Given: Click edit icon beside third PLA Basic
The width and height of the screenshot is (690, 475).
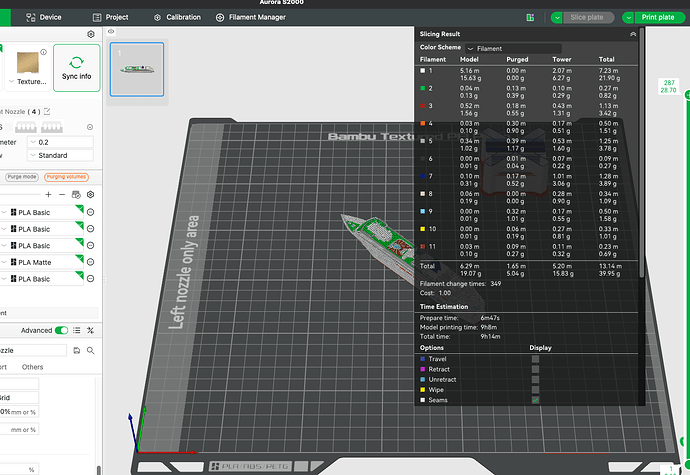Looking at the screenshot, I should click(x=91, y=245).
